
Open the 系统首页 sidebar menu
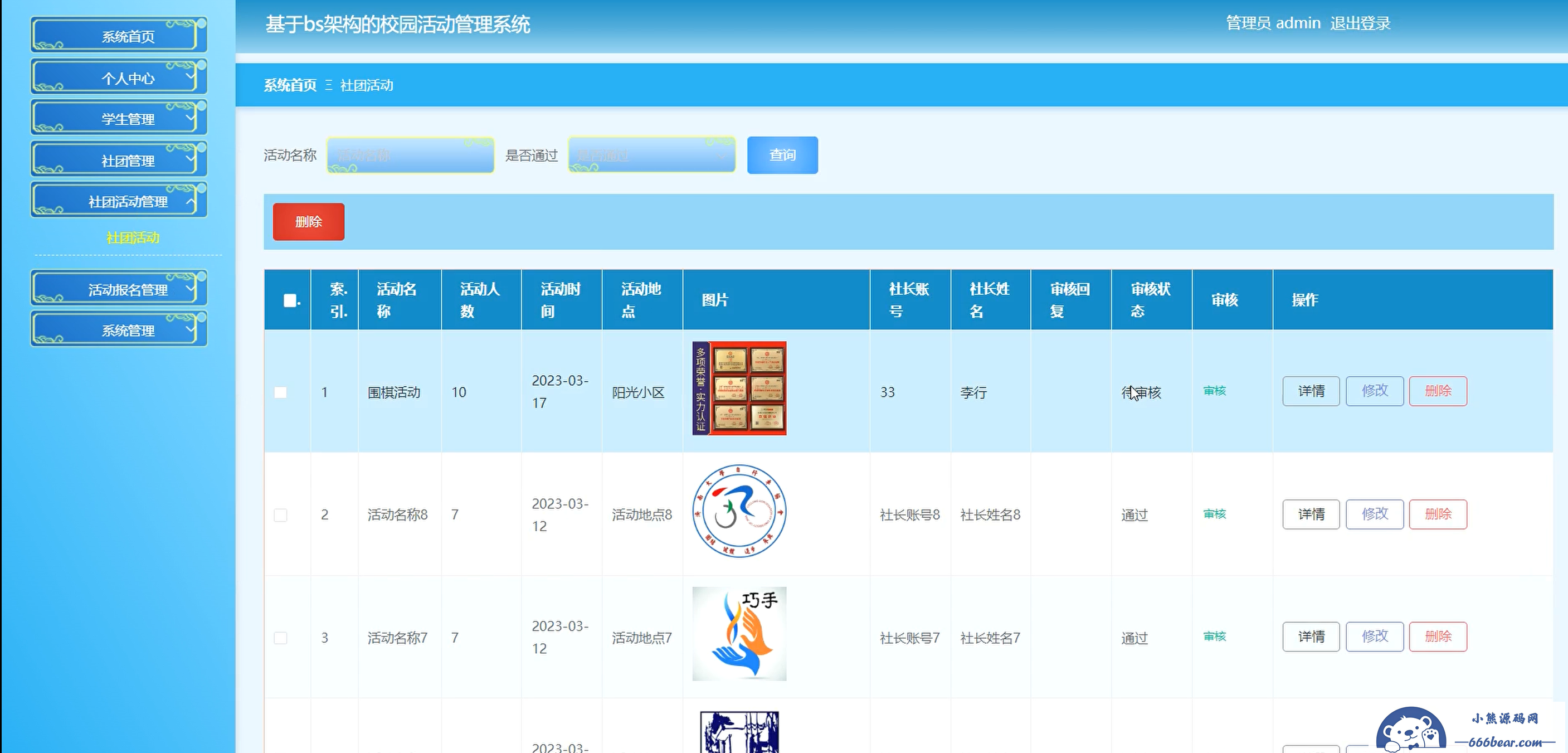point(119,35)
